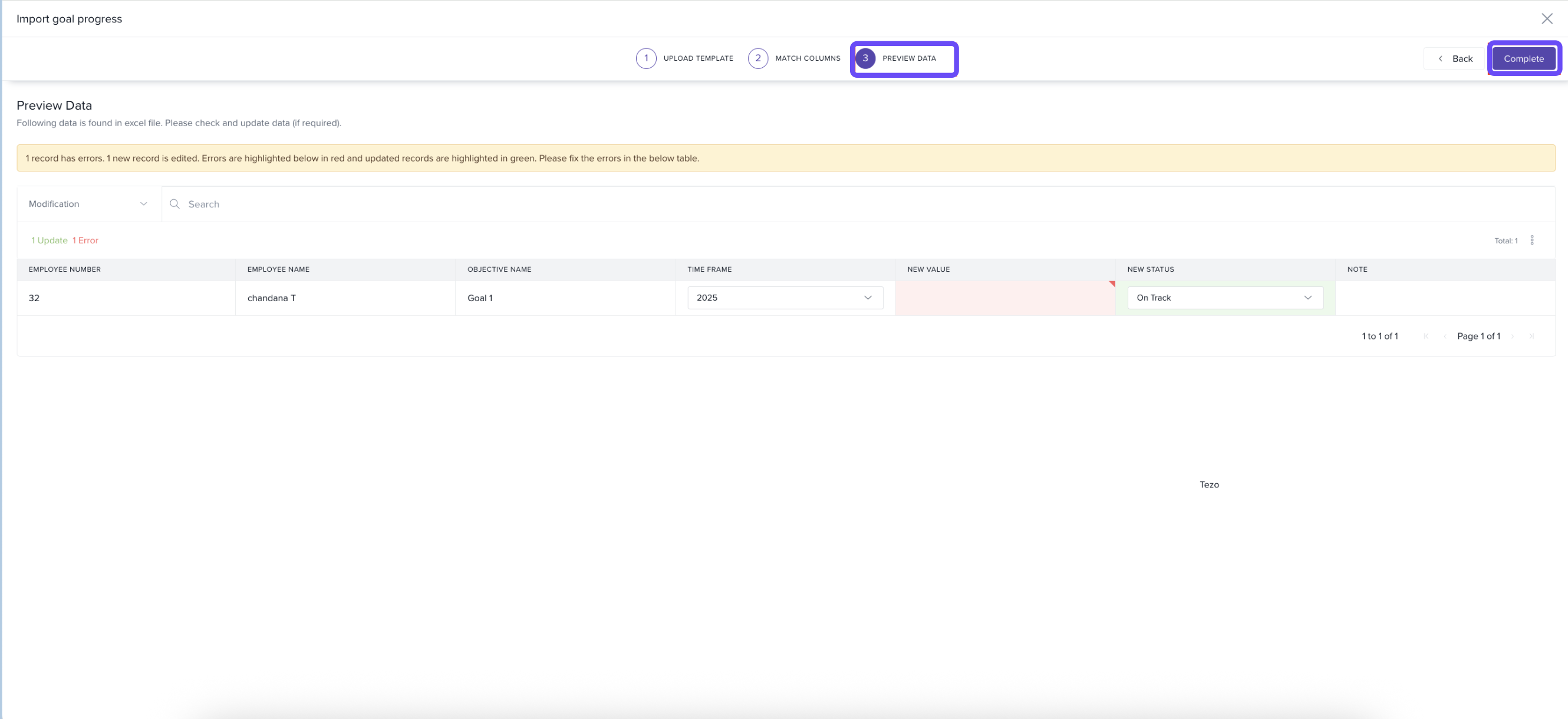Go to previous page arrow
Viewport: 1568px width, 719px height.
[1444, 336]
